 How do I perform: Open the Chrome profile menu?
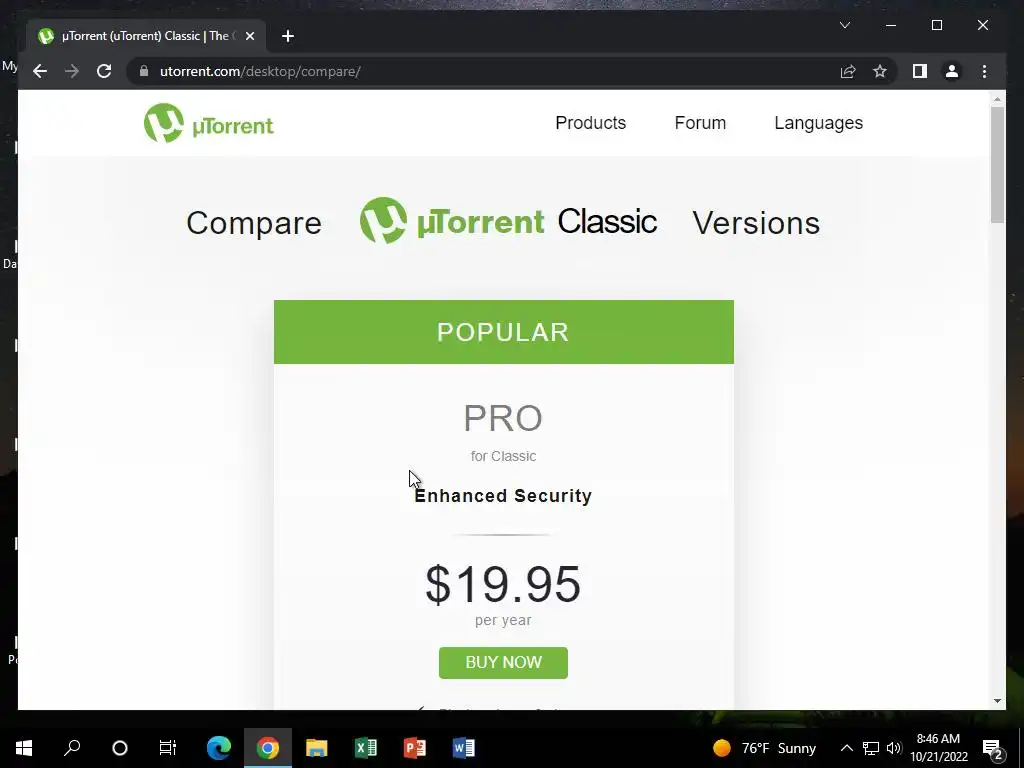coord(952,71)
